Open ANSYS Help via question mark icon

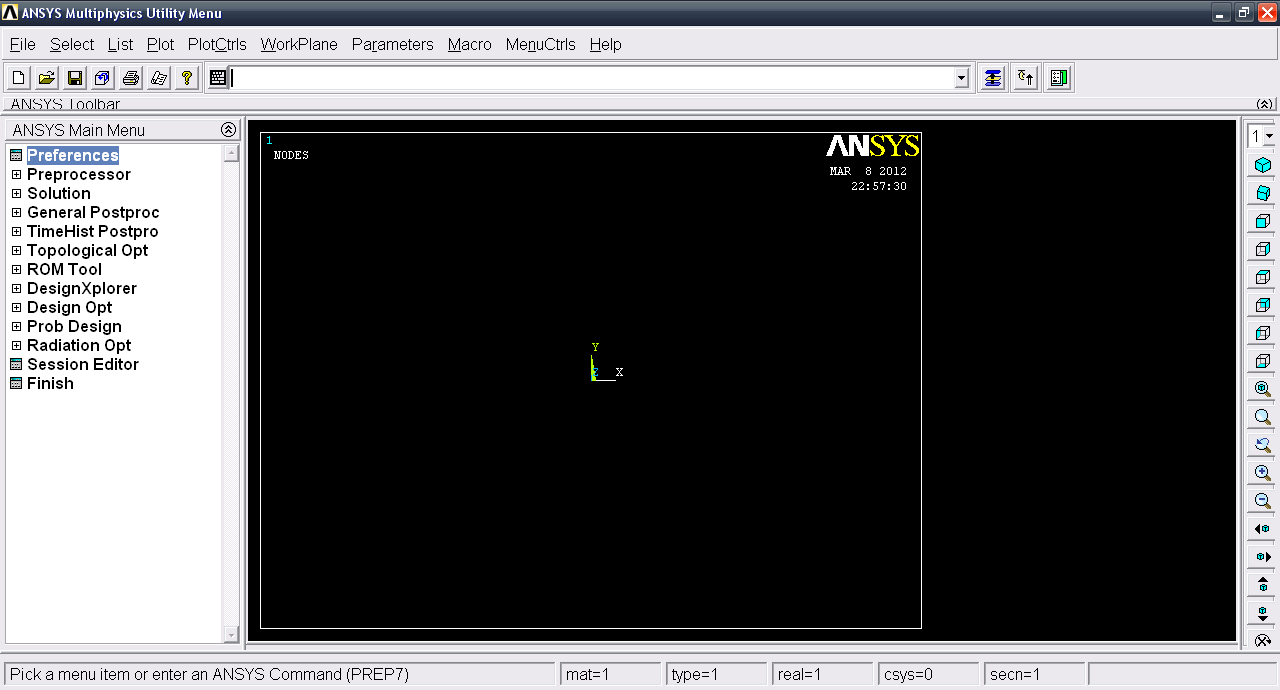click(x=186, y=78)
